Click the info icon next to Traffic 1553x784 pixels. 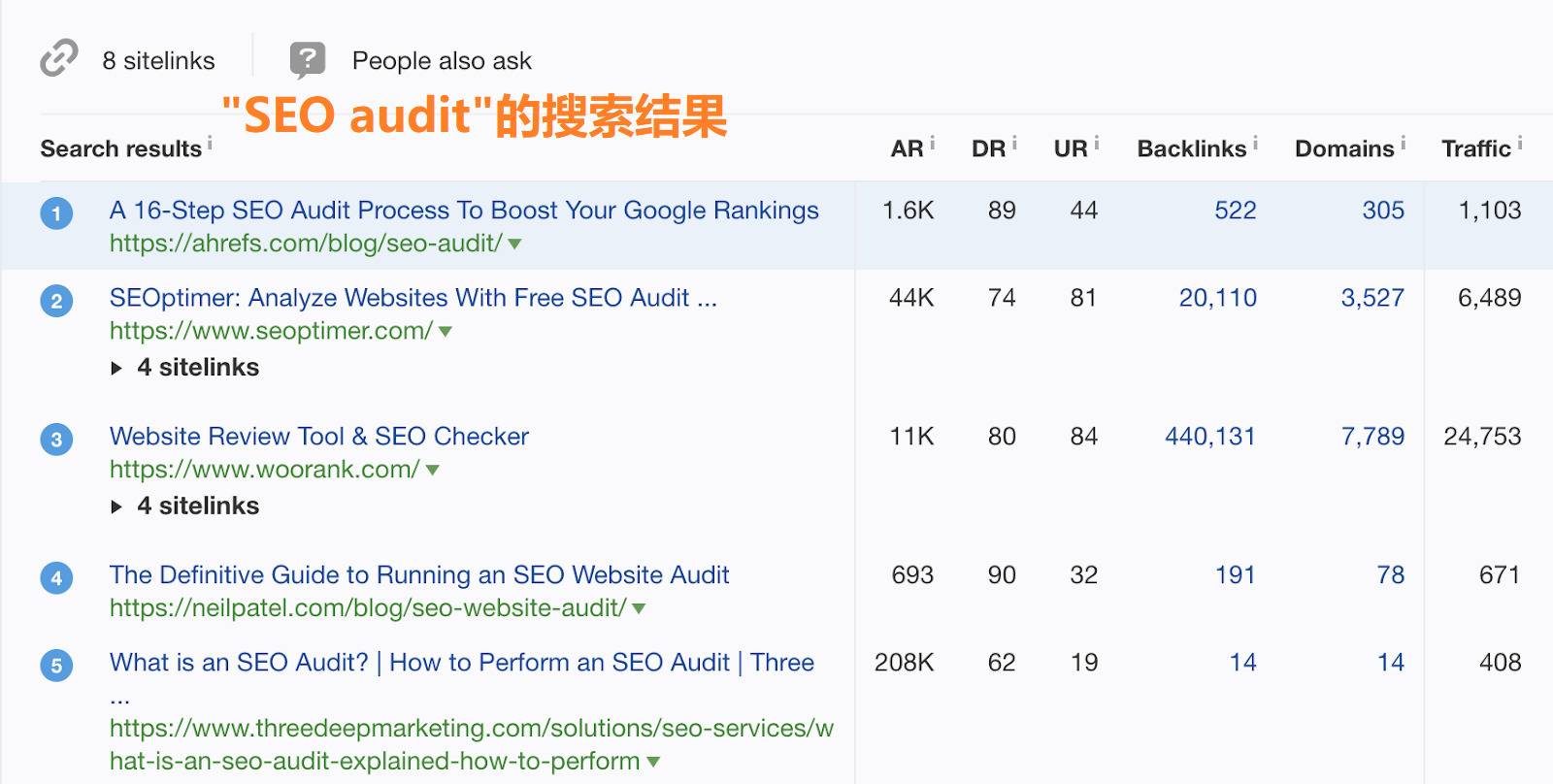click(x=1520, y=143)
